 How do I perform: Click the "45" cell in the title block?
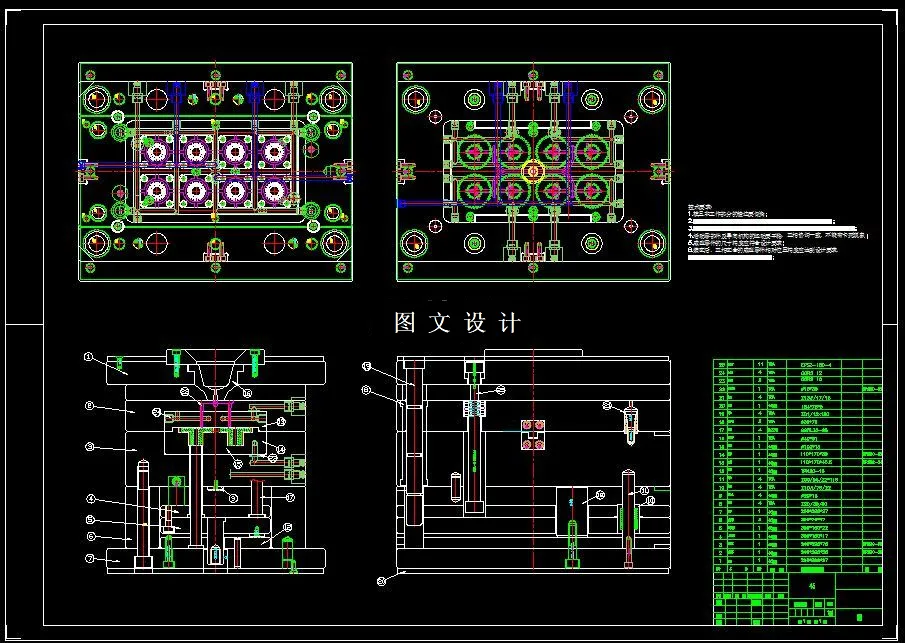click(811, 586)
